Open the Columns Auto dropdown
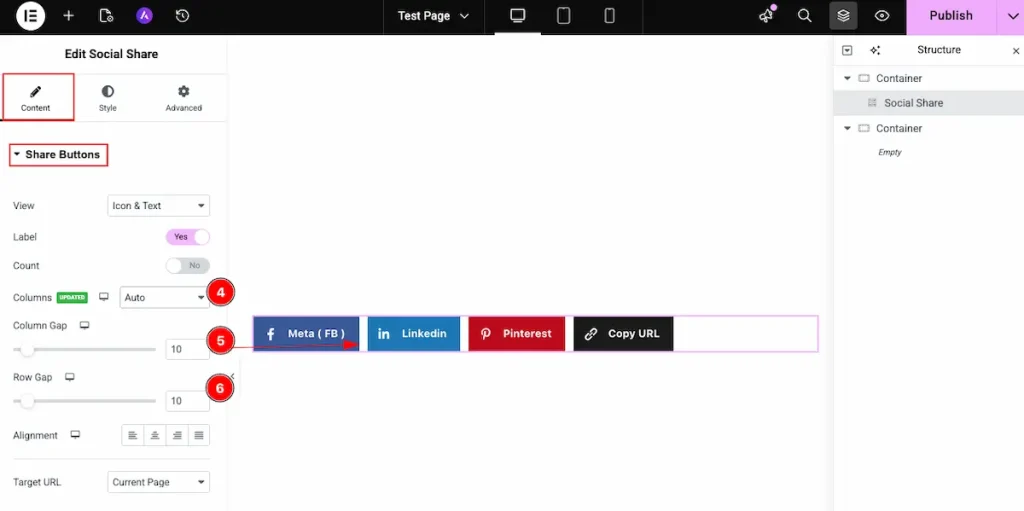The image size is (1024, 511). [165, 297]
